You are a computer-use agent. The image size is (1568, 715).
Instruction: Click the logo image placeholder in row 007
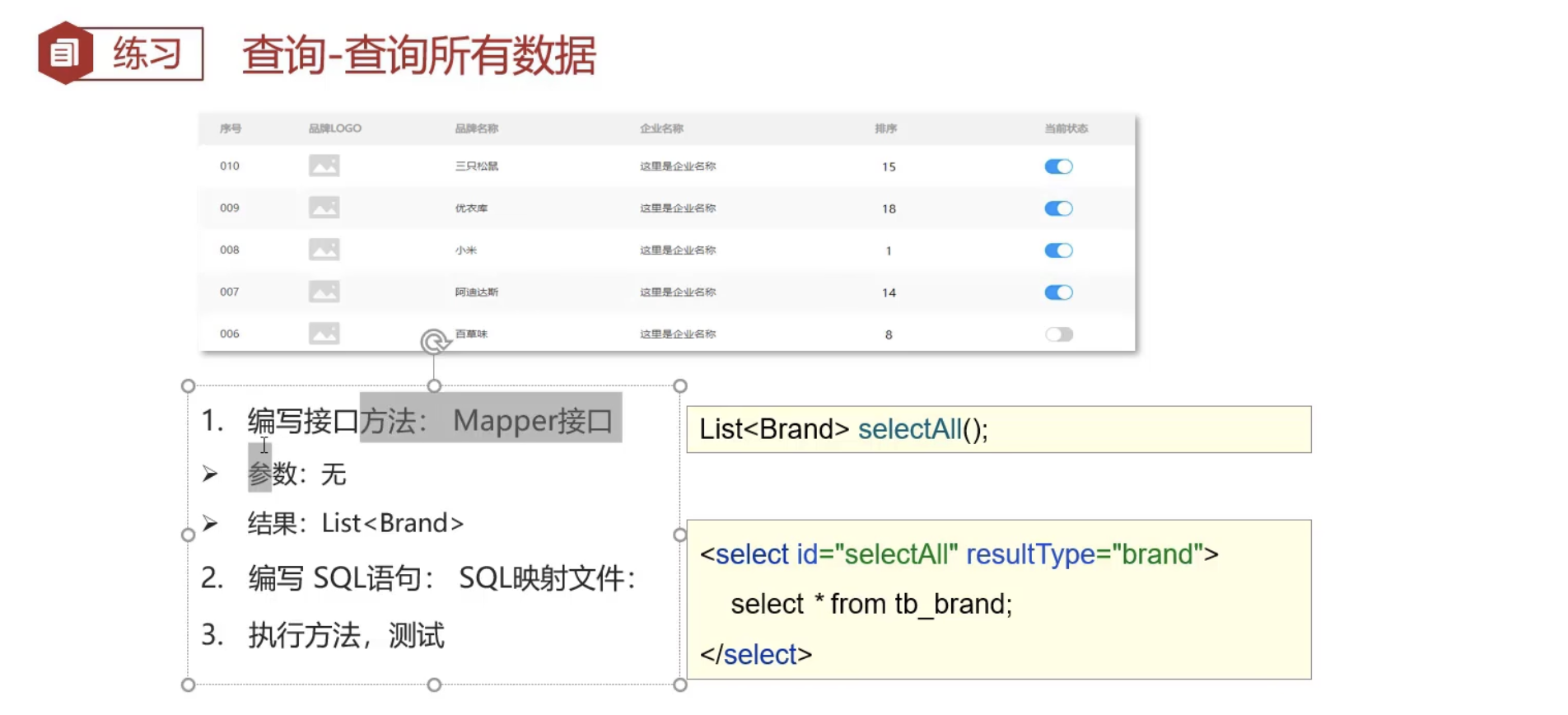[x=324, y=292]
